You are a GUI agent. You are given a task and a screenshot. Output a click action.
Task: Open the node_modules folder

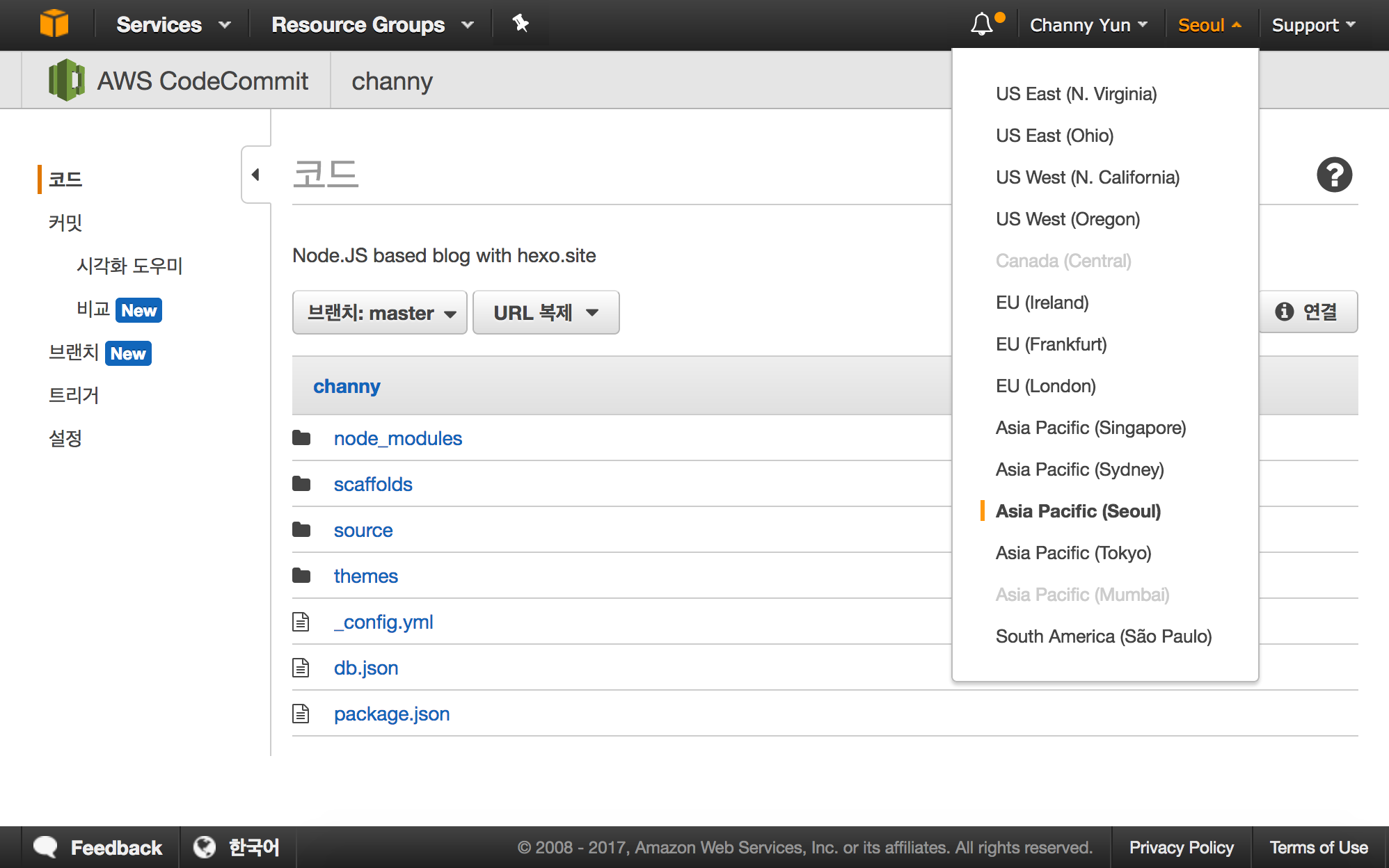pos(397,438)
